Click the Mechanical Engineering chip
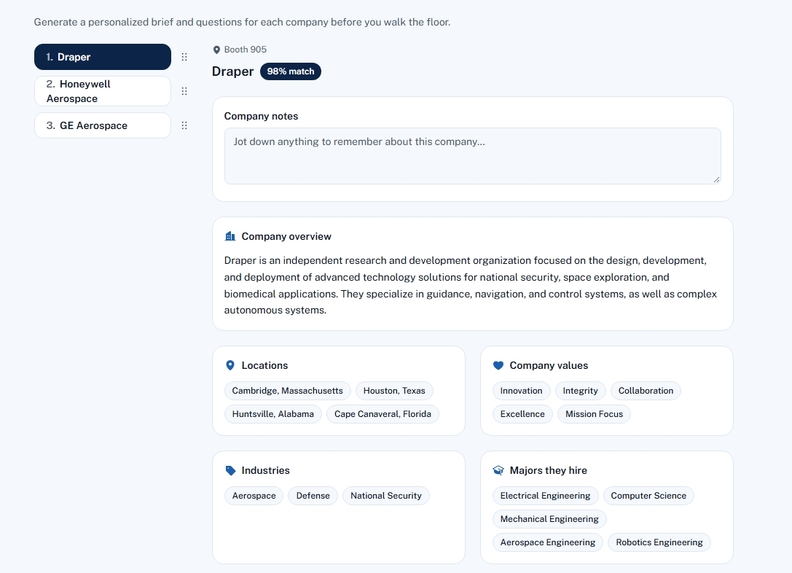 tap(550, 519)
